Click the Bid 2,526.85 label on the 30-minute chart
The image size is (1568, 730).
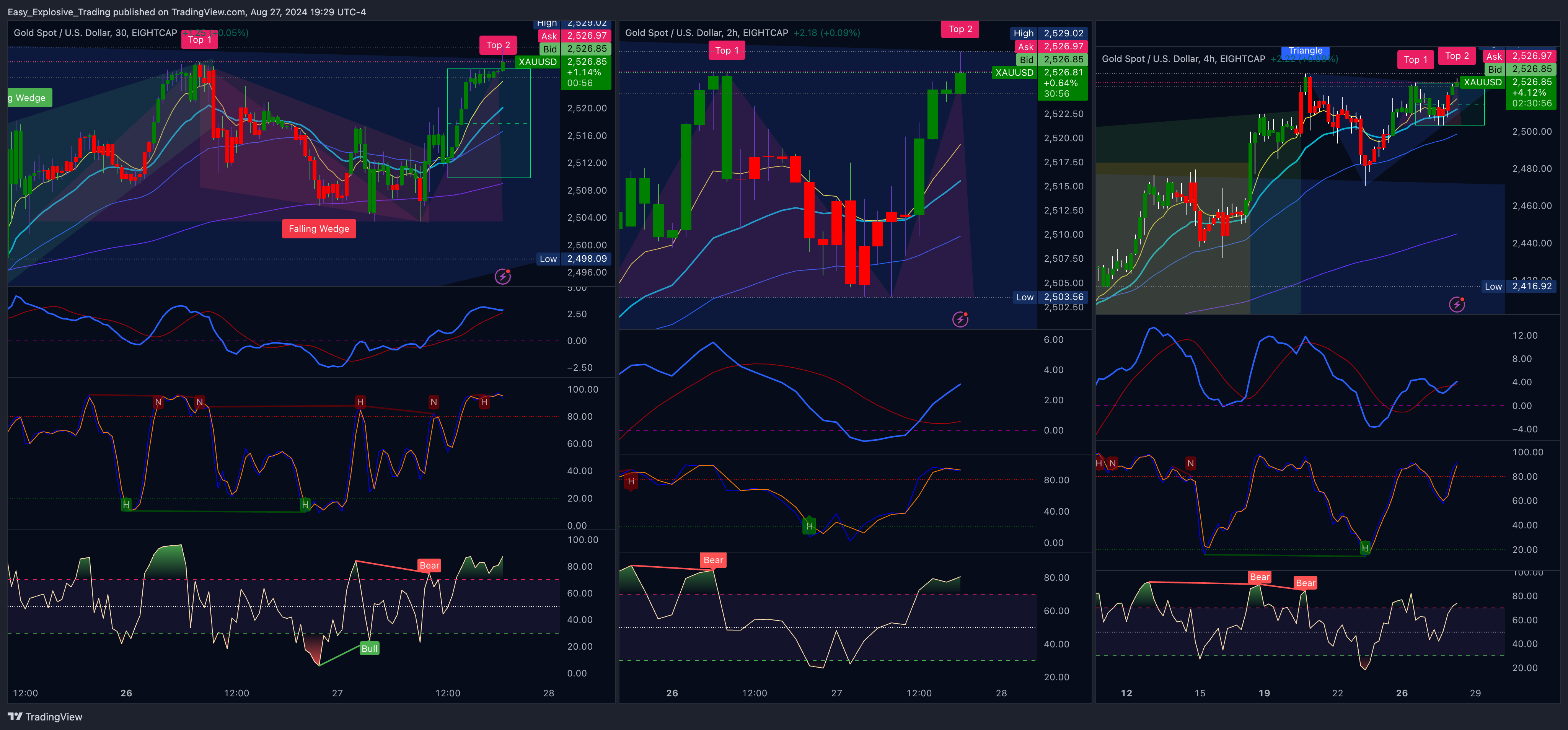[575, 49]
